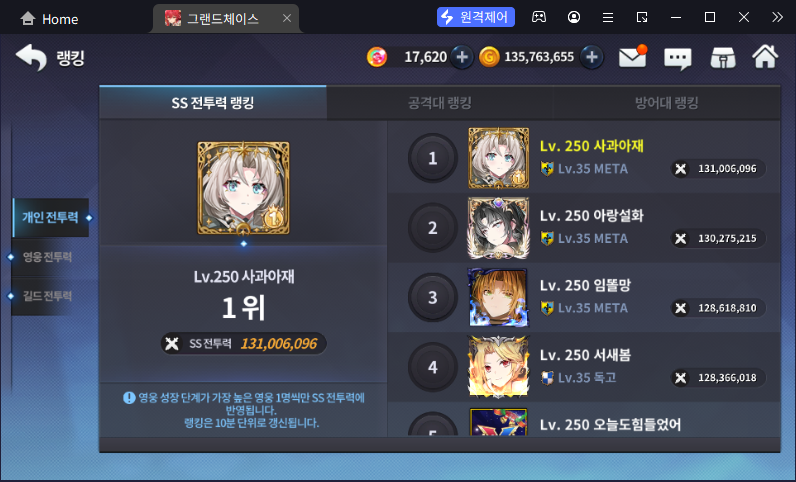The image size is (796, 482).
Task: Switch to the 방어대 랭킹 tab
Action: pyautogui.click(x=667, y=103)
